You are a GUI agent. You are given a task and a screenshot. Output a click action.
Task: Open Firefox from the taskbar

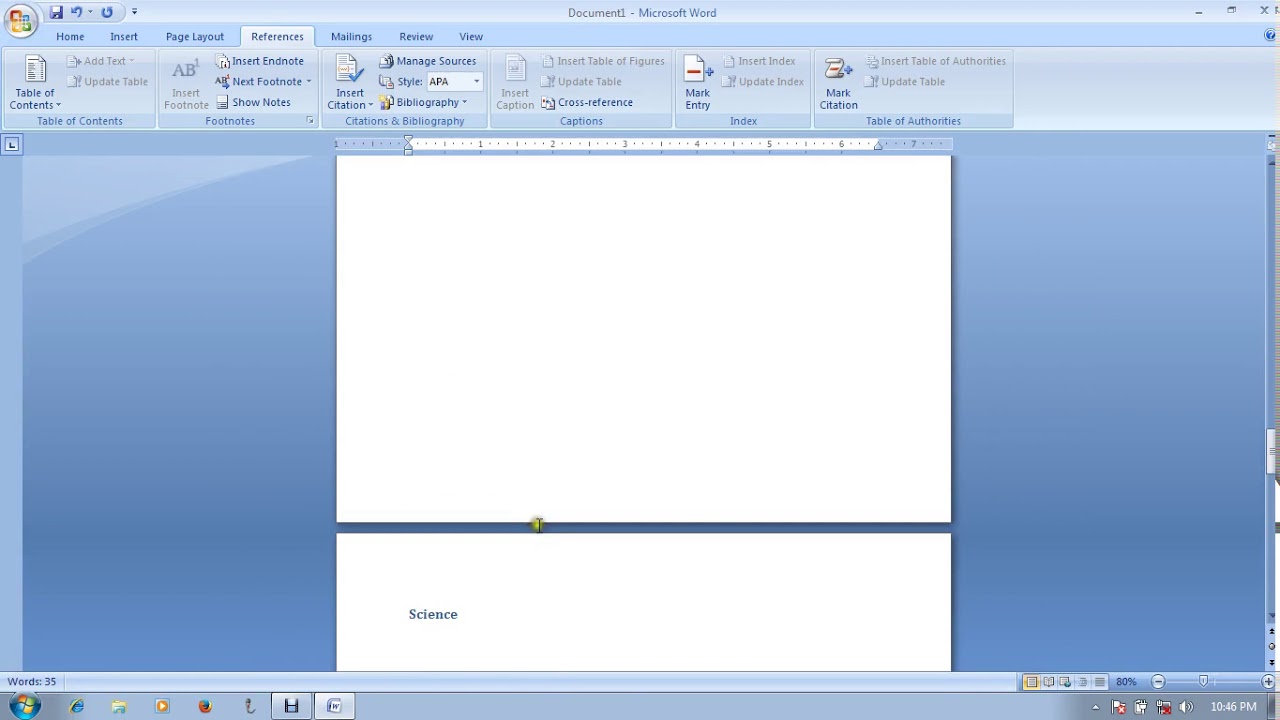(x=205, y=707)
